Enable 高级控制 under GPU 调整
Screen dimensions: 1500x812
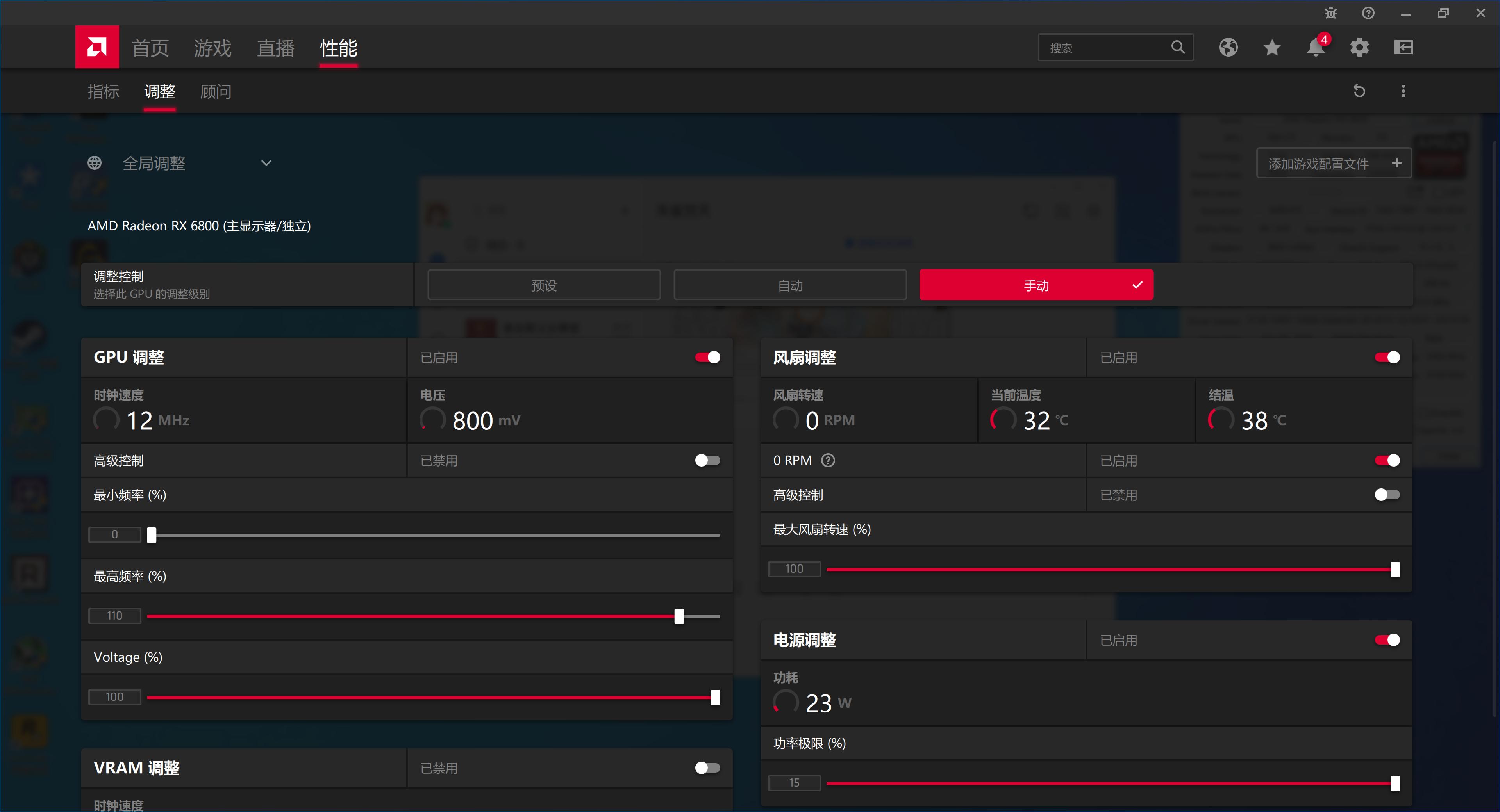click(x=707, y=460)
